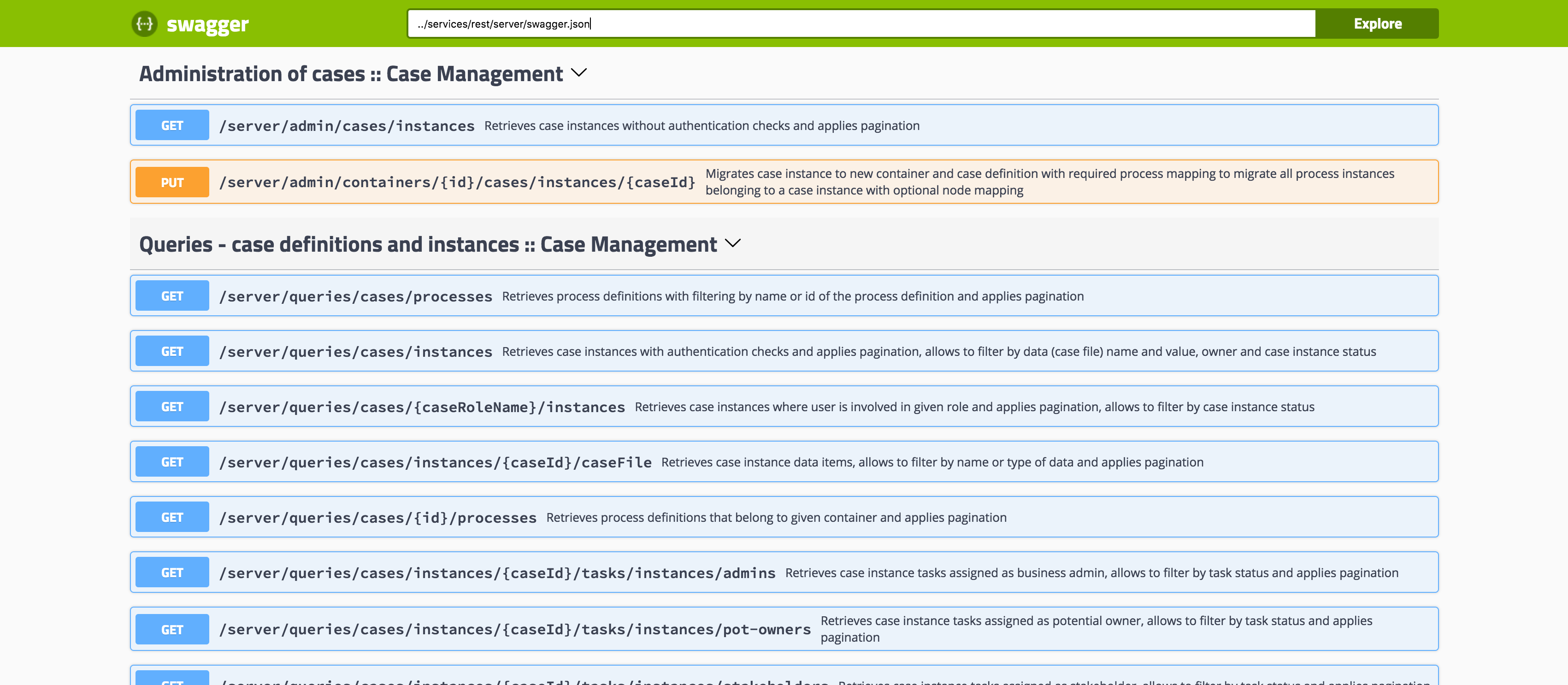Collapse the Queries case definitions section chevron
The height and width of the screenshot is (685, 1568).
[733, 243]
